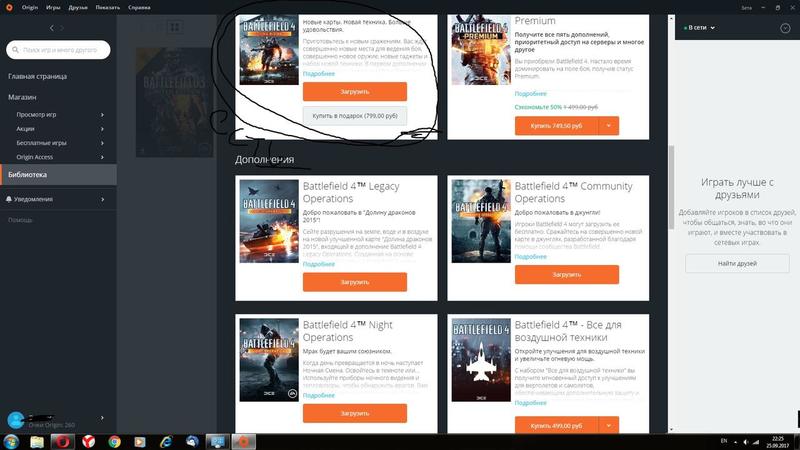
Task: Open the Друзья menu
Action: (x=78, y=7)
